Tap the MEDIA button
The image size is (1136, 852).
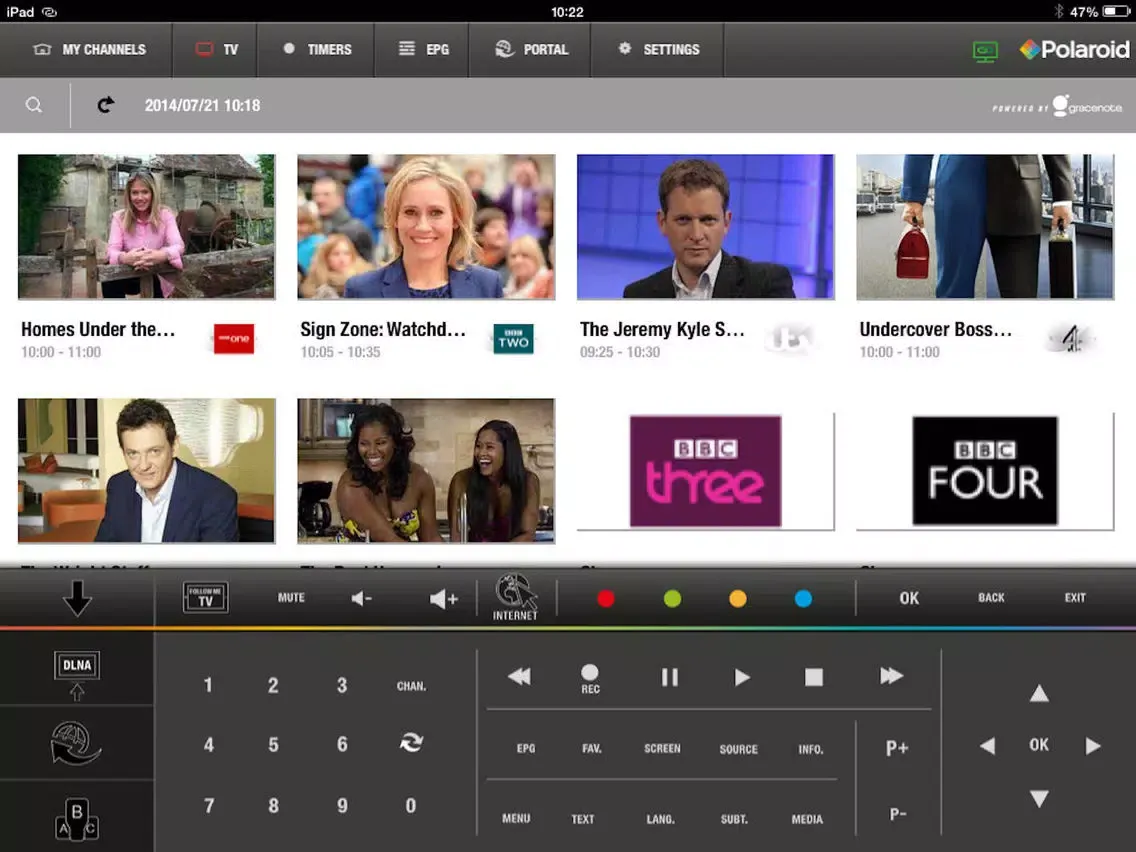[x=807, y=819]
